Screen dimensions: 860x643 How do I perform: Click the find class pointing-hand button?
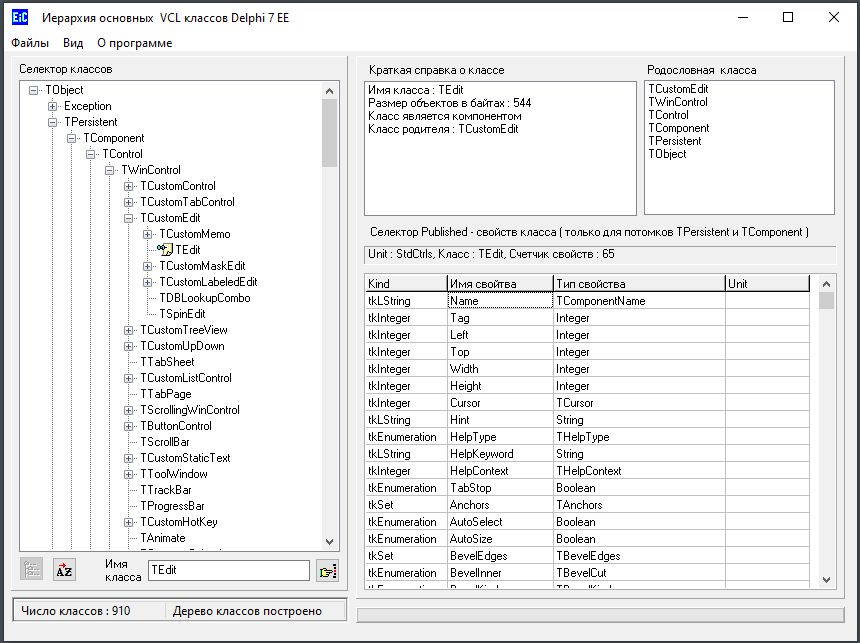coord(326,571)
